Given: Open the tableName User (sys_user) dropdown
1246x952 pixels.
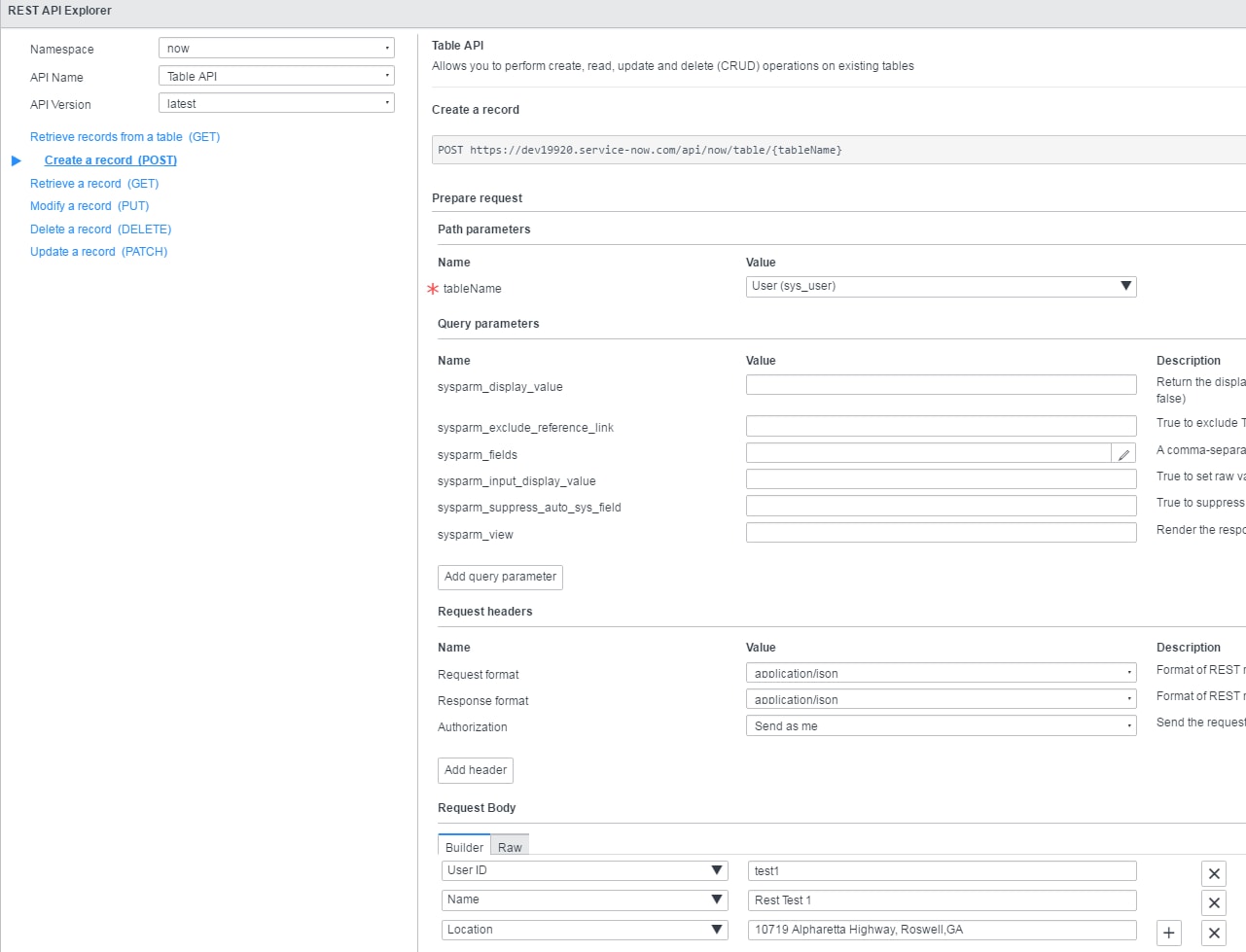Looking at the screenshot, I should coord(941,286).
